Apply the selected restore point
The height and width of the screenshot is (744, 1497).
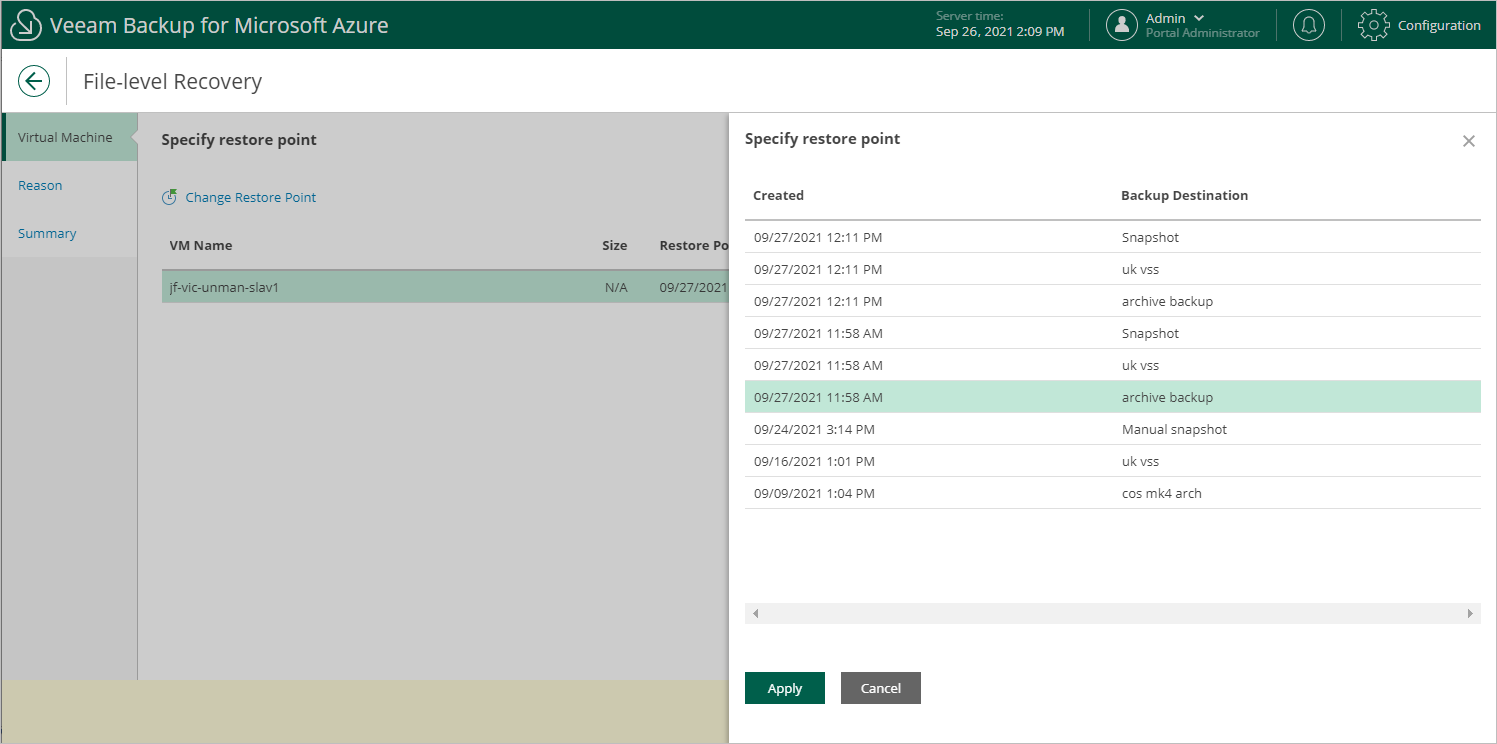tap(785, 688)
